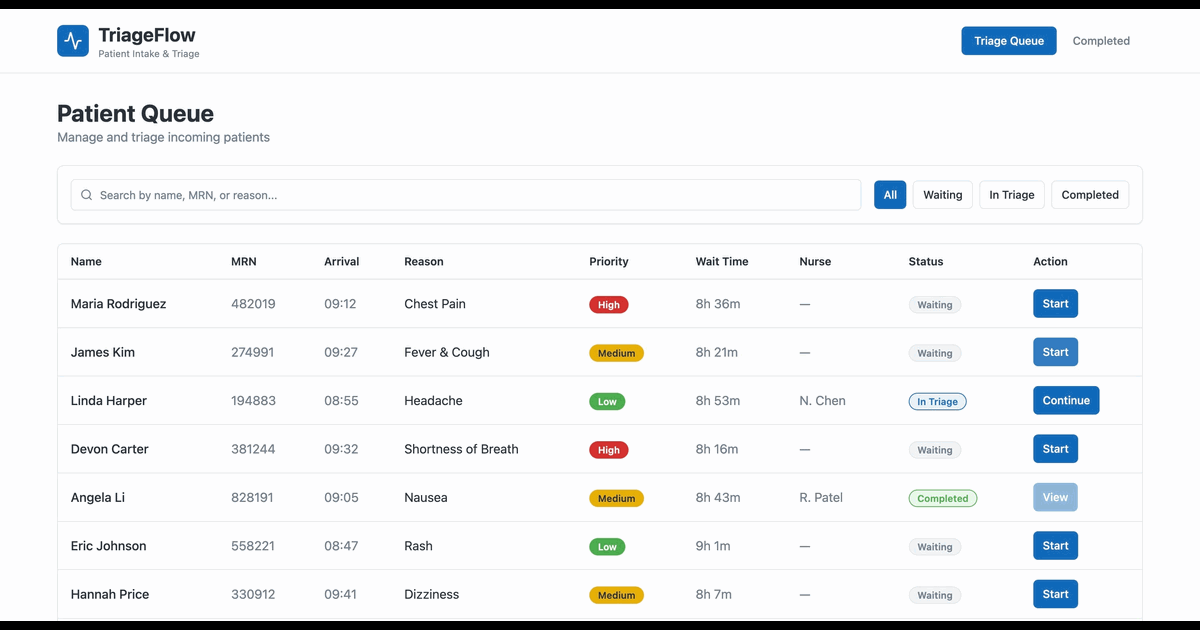Start triage for Devon Carter
1200x630 pixels.
point(1055,449)
